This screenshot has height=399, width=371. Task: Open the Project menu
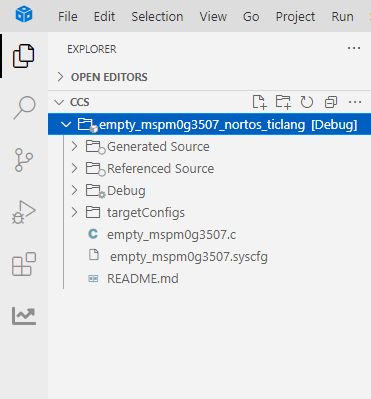(x=295, y=16)
